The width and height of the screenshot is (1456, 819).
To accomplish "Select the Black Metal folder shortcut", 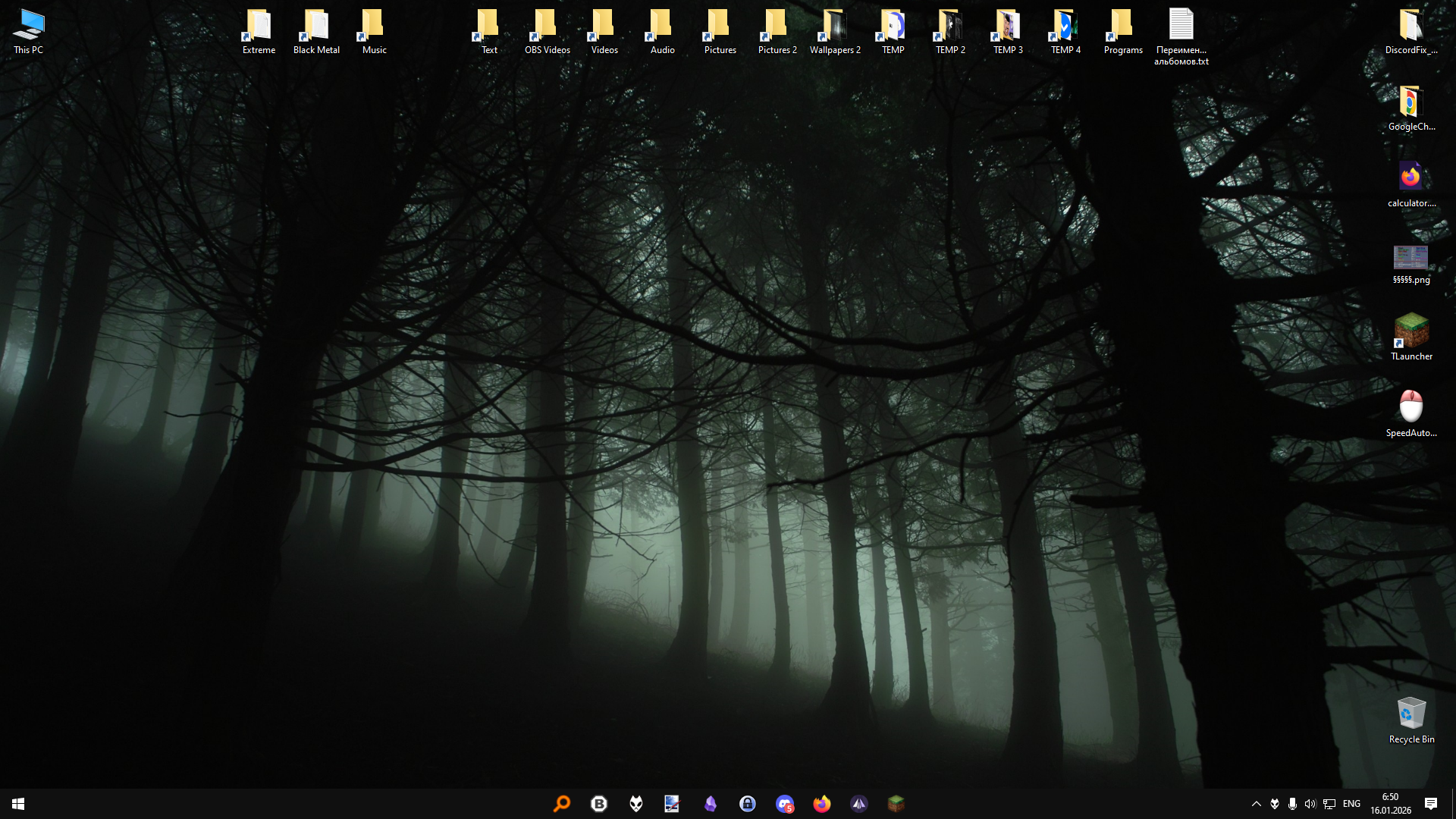I will tap(316, 32).
